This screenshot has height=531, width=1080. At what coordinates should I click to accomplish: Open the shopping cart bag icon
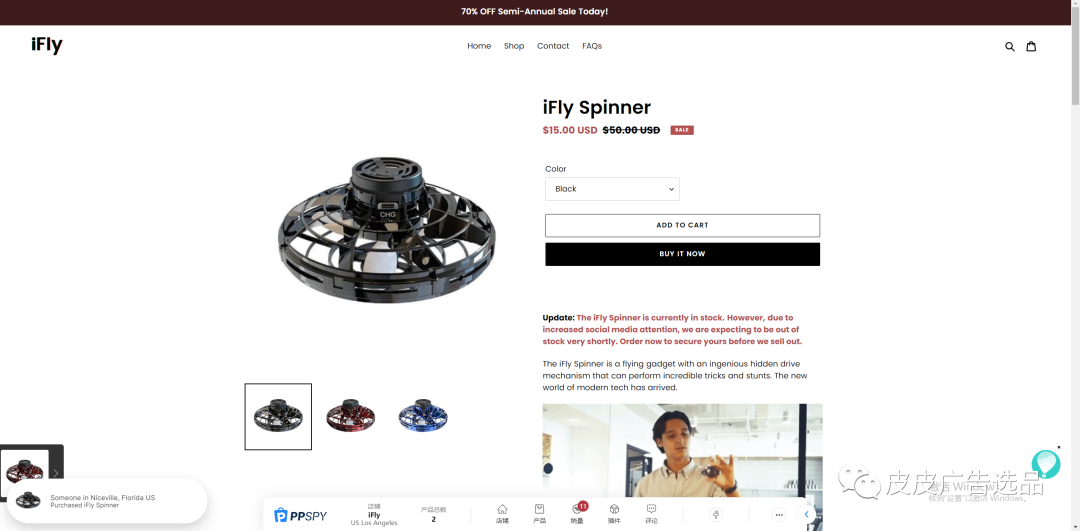point(1031,46)
